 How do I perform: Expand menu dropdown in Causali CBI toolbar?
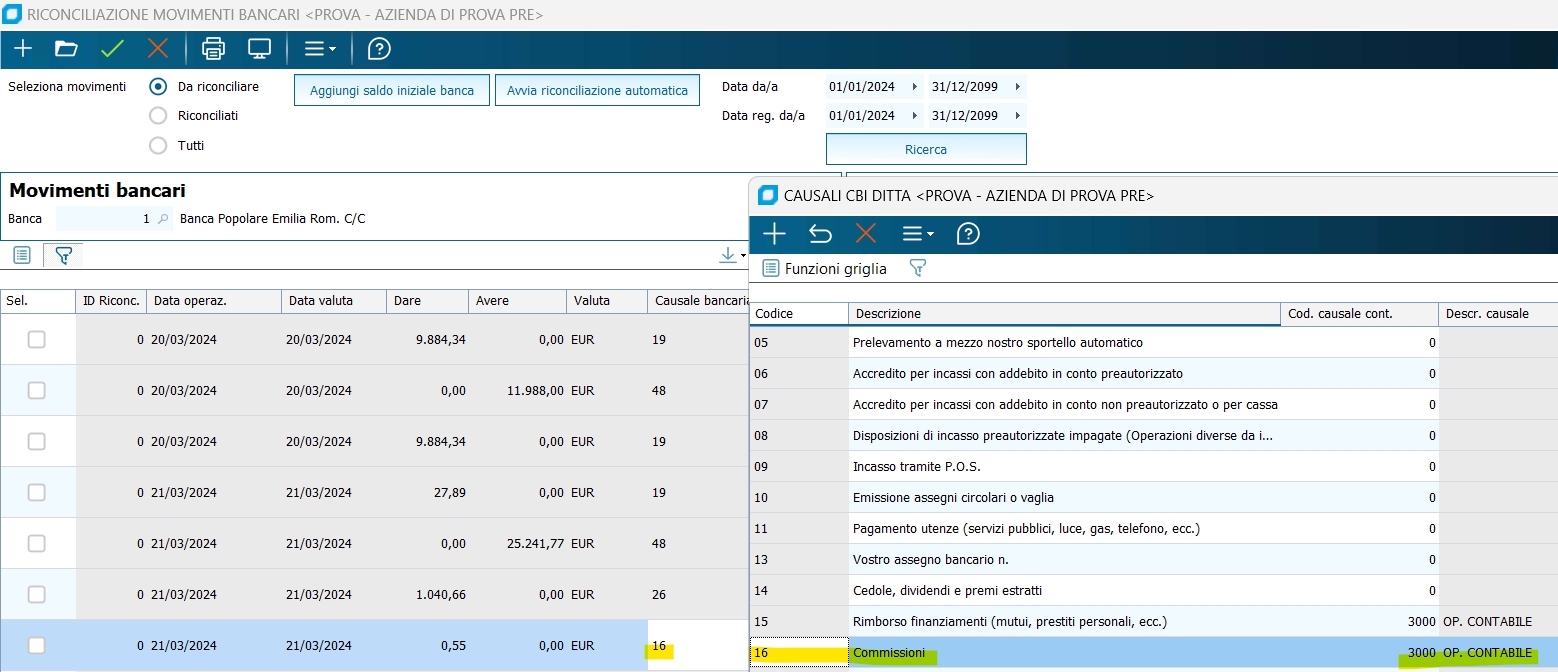click(918, 234)
